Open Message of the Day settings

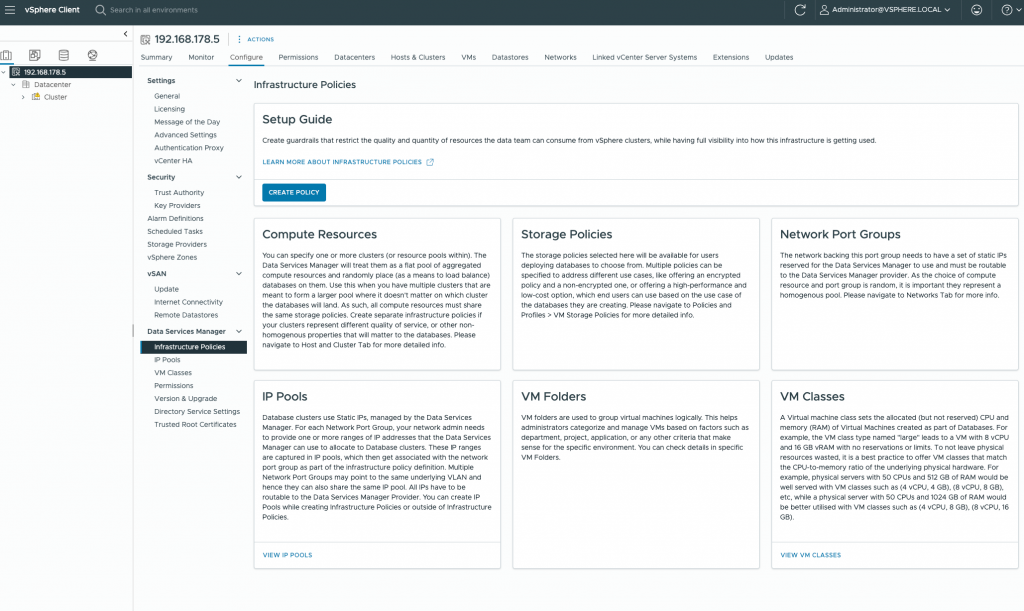pyautogui.click(x=187, y=122)
